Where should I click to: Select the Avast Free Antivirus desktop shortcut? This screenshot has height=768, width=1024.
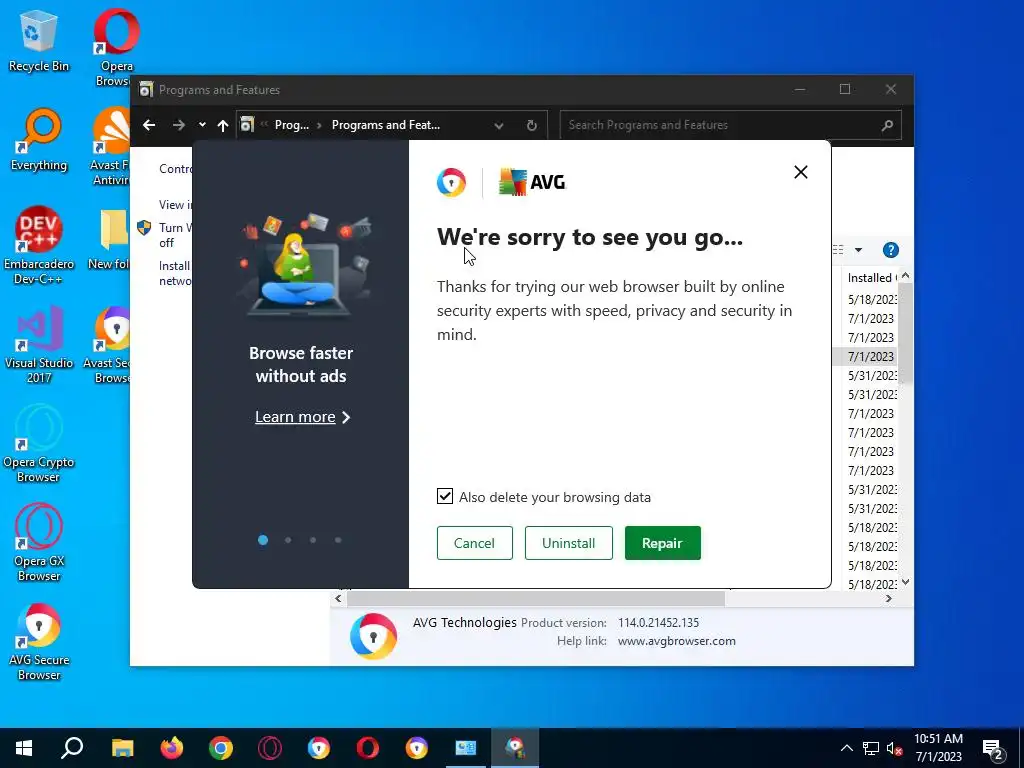(x=111, y=146)
